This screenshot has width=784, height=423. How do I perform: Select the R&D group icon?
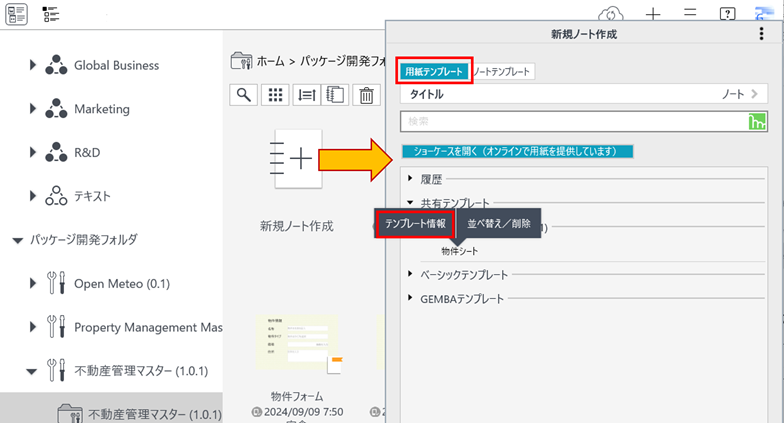click(56, 152)
